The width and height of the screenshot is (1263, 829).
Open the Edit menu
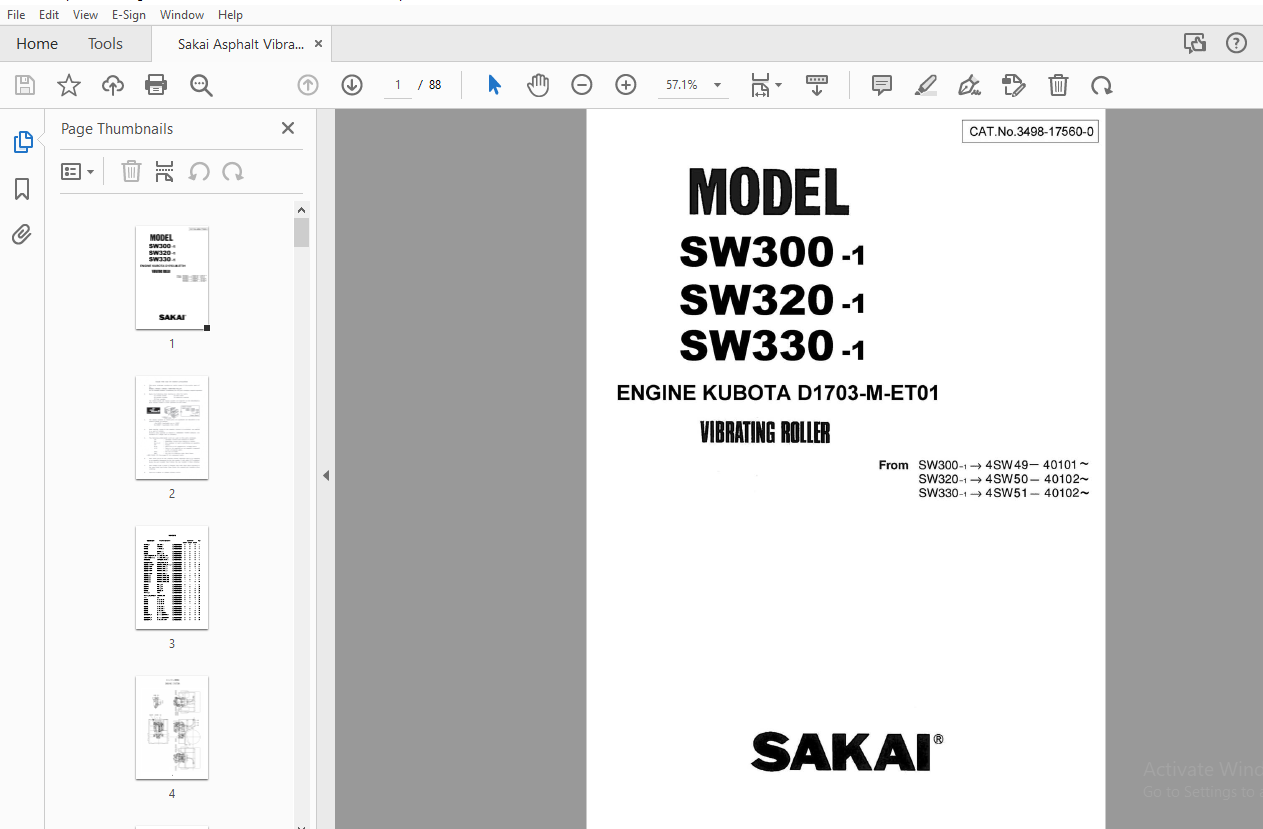tap(49, 15)
